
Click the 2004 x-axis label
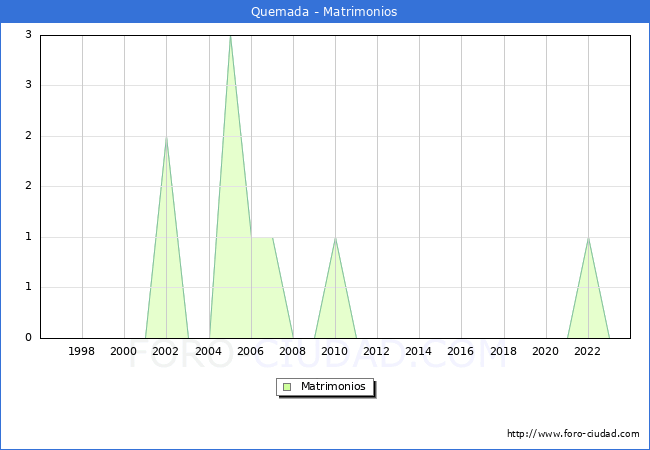(208, 351)
